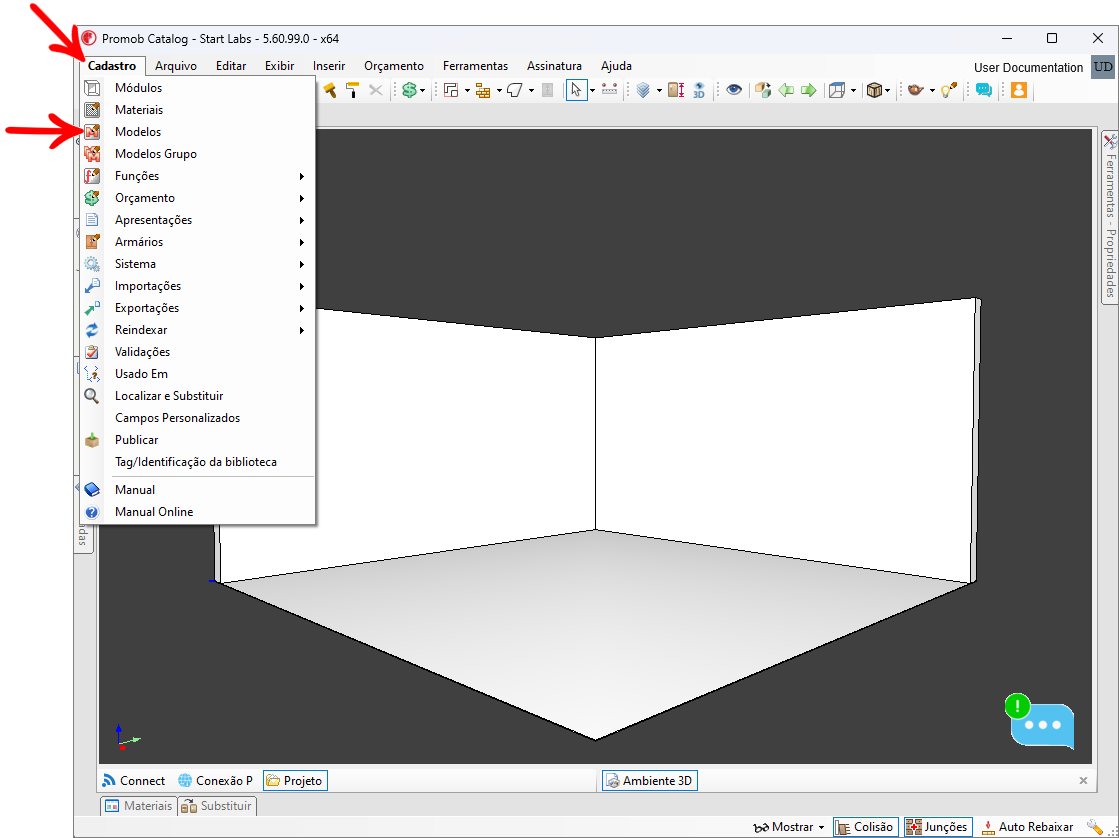Open the floating chat widget with notification
Image resolution: width=1119 pixels, height=838 pixels.
coord(1041,723)
